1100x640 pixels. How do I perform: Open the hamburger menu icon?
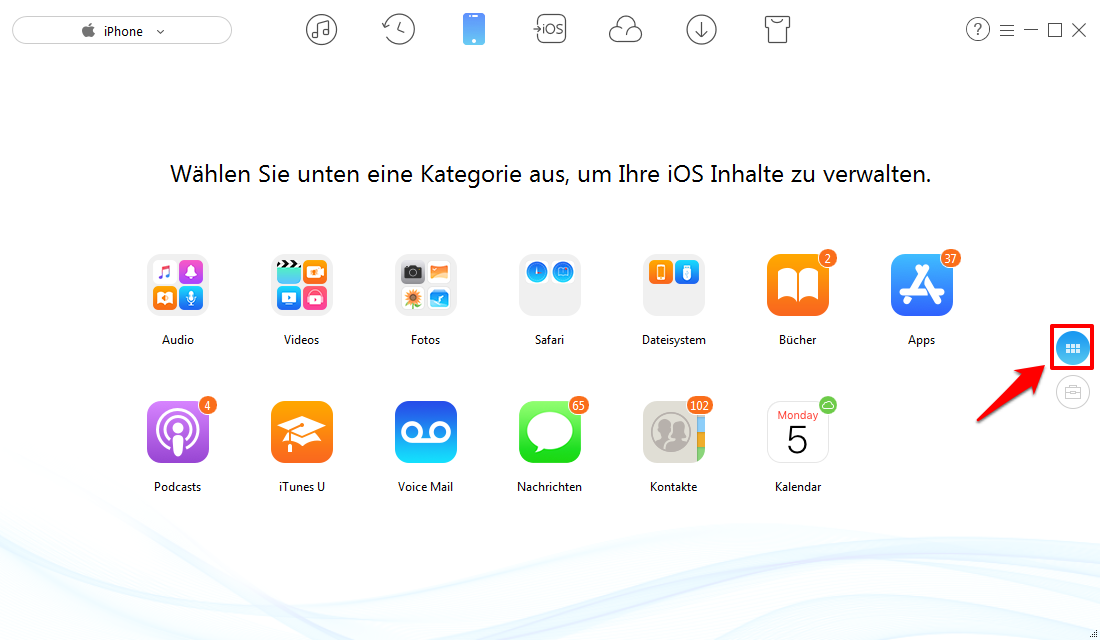1007,31
